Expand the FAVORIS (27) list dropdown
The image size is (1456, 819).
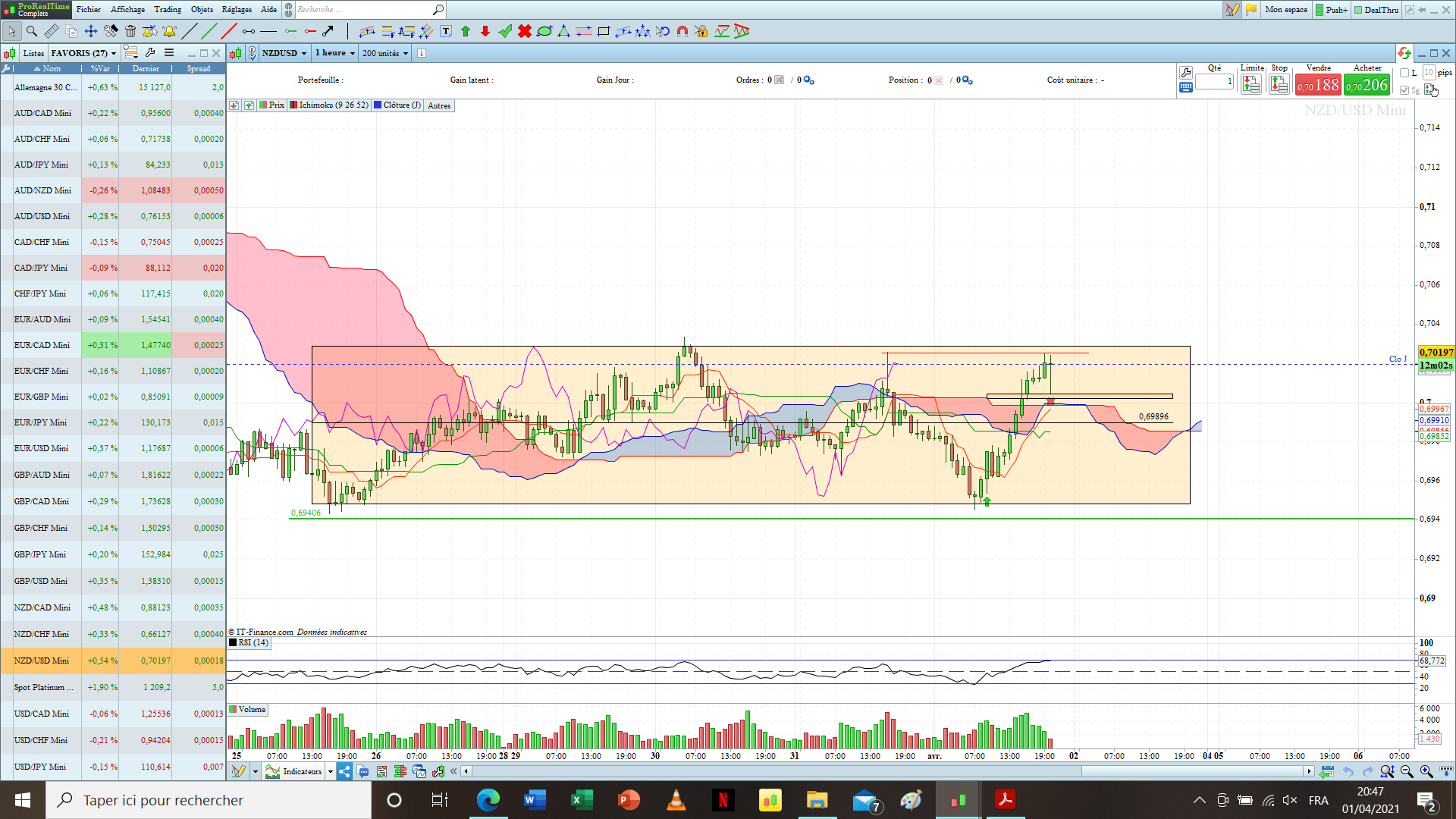pyautogui.click(x=84, y=53)
